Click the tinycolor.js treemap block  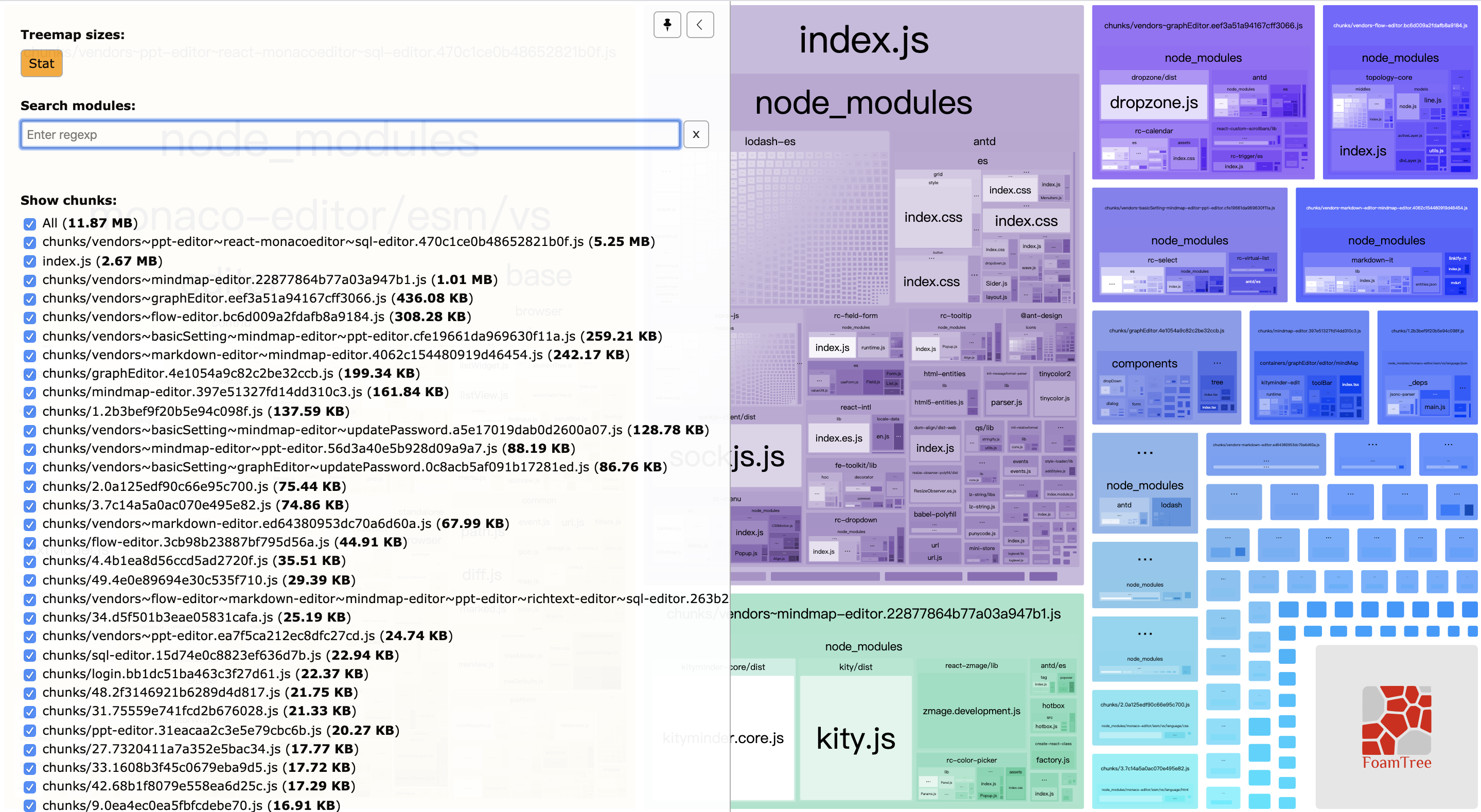click(1054, 398)
